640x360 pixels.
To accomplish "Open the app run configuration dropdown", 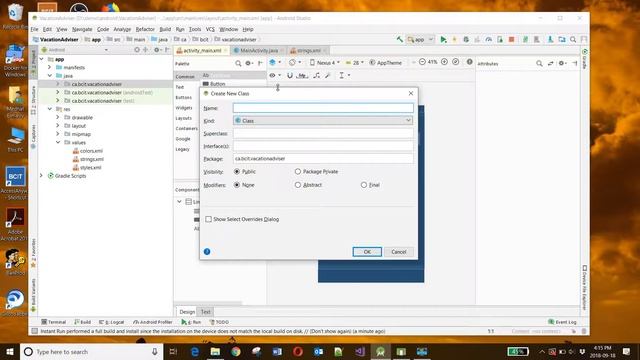I will tap(420, 40).
